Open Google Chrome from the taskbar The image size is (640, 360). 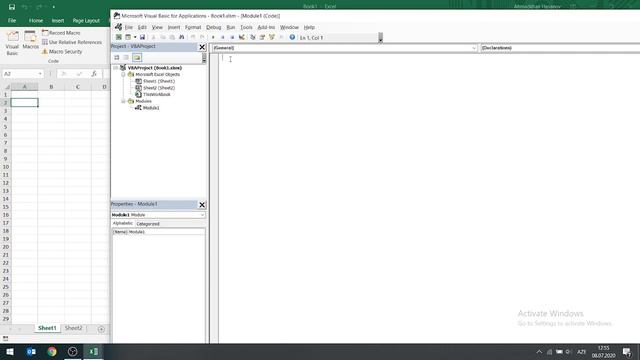[x=52, y=351]
